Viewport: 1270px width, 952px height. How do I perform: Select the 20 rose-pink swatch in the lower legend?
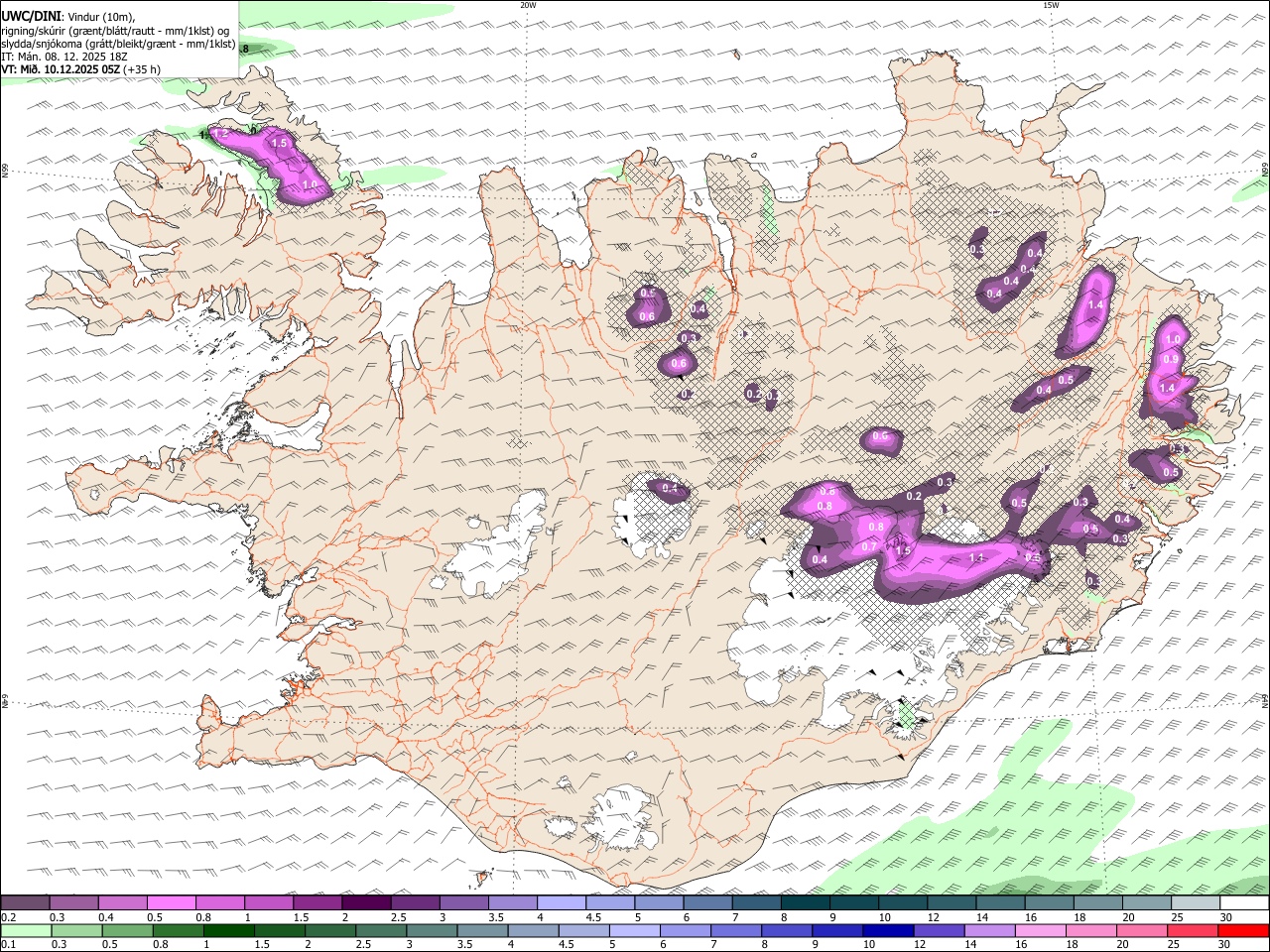coord(1142,930)
